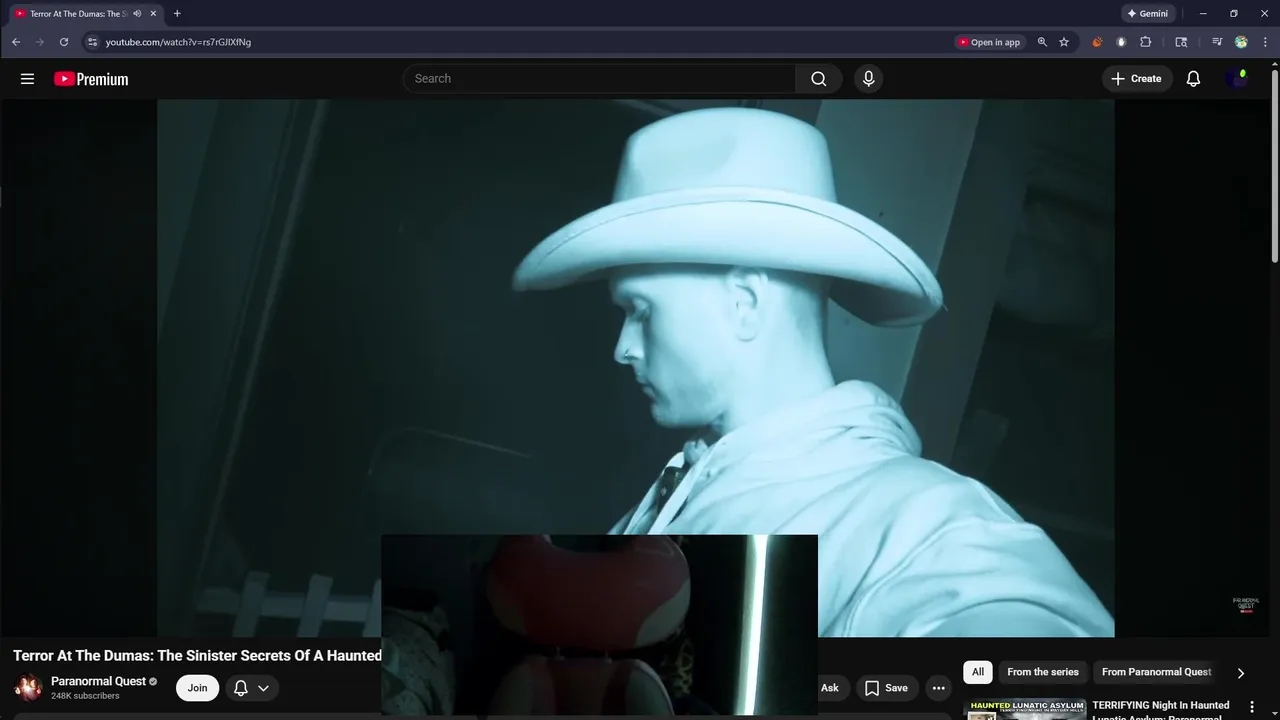Expand subscription notification bell dropdown
1280x720 pixels.
tap(251, 688)
